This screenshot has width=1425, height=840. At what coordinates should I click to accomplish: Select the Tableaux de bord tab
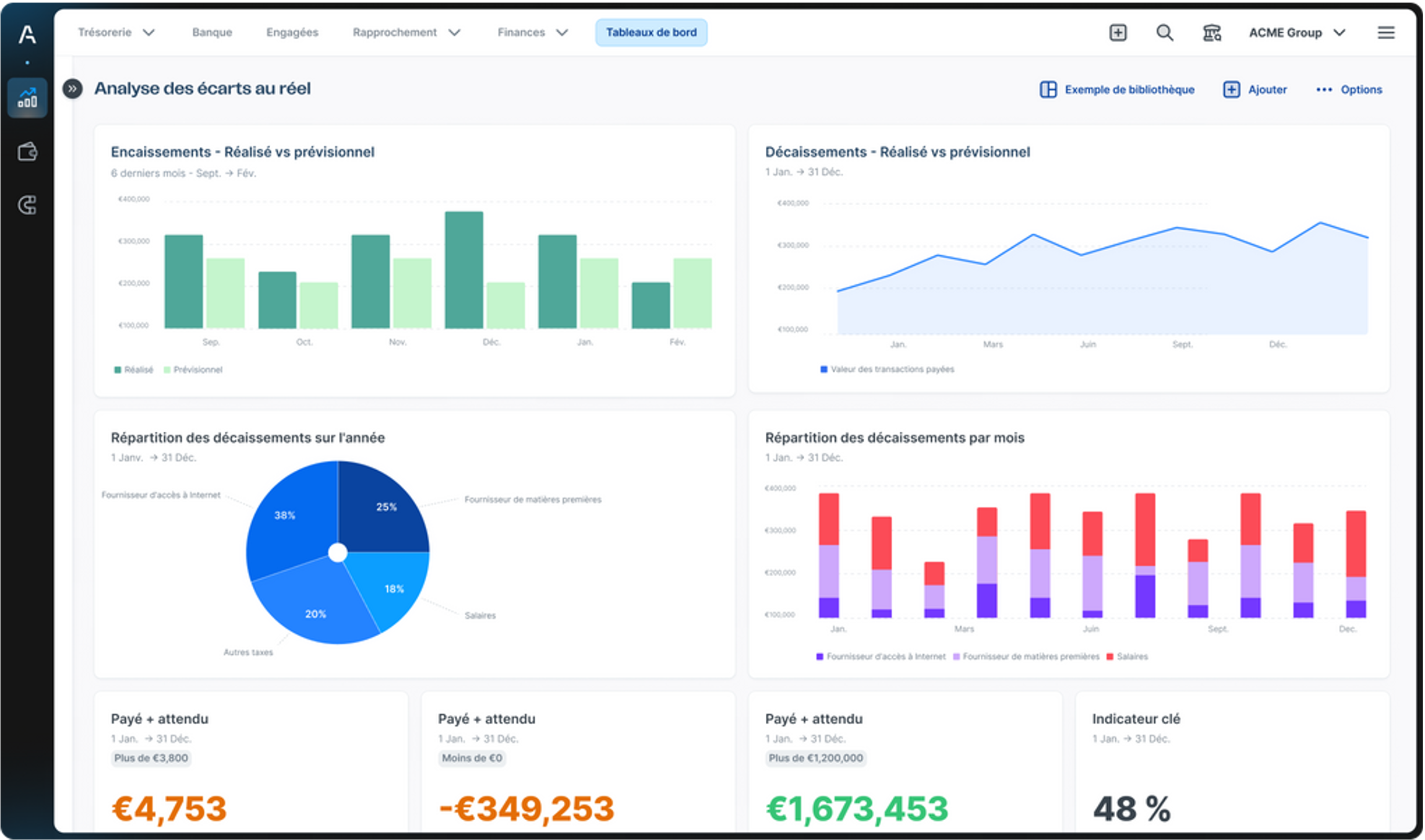click(651, 32)
